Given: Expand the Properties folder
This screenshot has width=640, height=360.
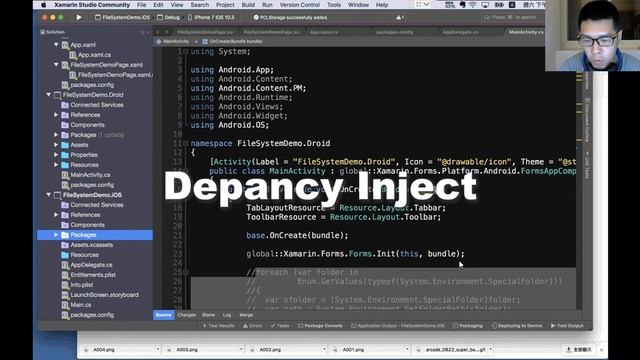Looking at the screenshot, I should 56,155.
